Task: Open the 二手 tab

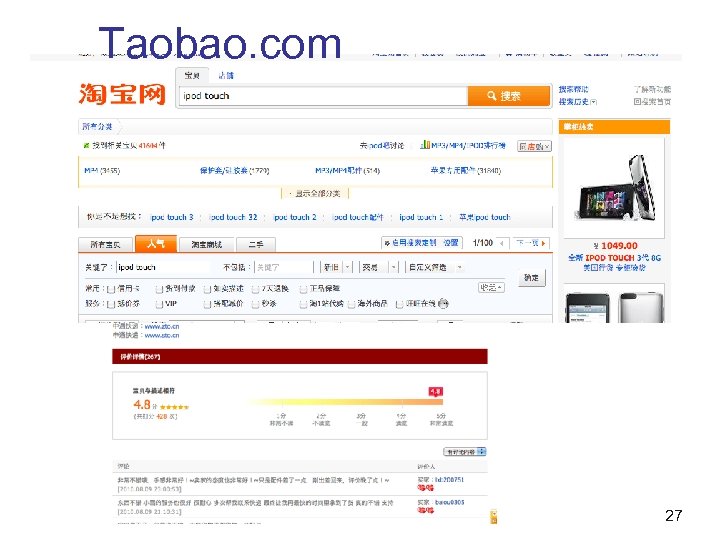Action: pos(256,244)
